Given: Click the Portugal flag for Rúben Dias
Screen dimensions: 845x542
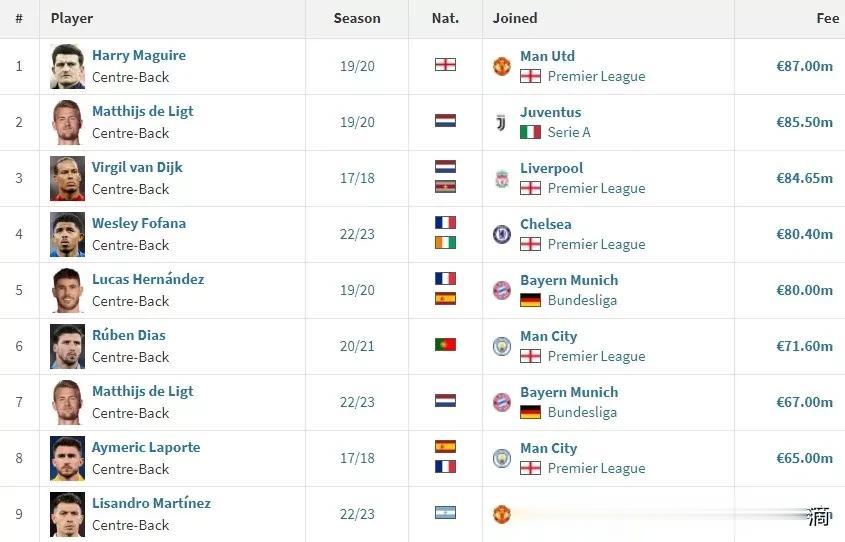Looking at the screenshot, I should tap(445, 344).
